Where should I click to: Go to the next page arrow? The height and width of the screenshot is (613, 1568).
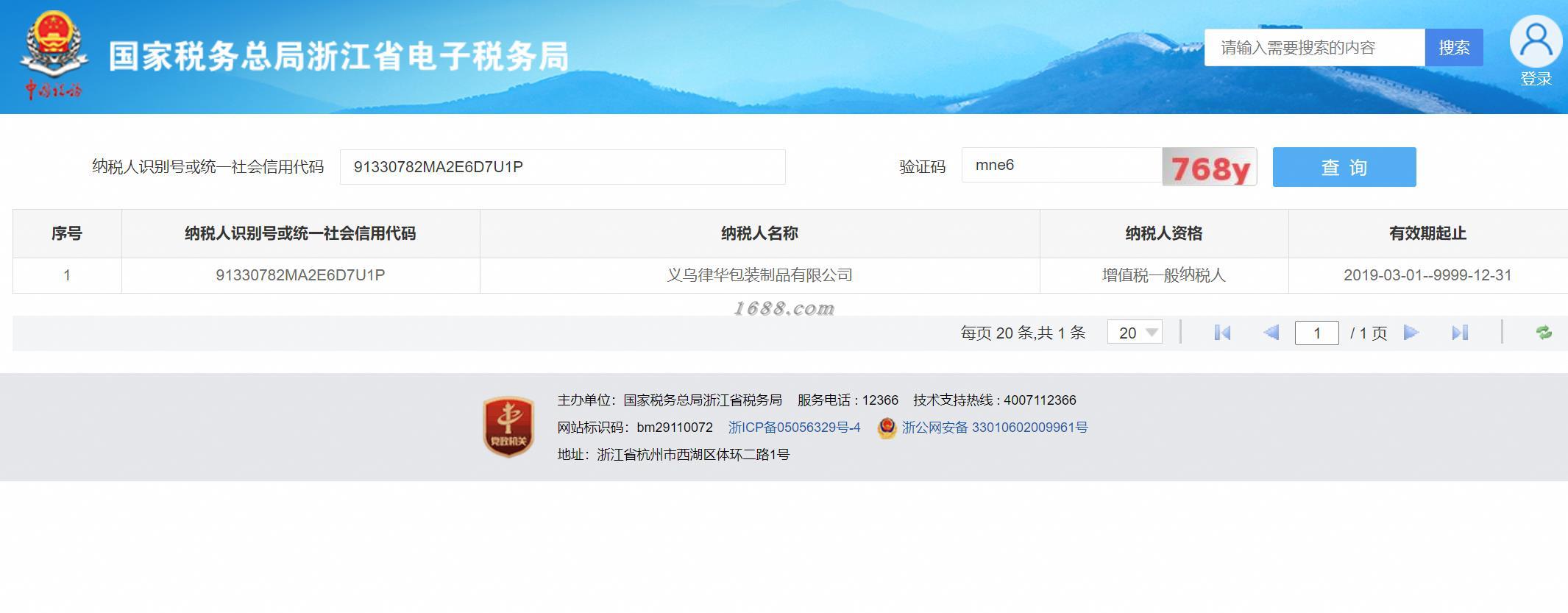point(1411,333)
